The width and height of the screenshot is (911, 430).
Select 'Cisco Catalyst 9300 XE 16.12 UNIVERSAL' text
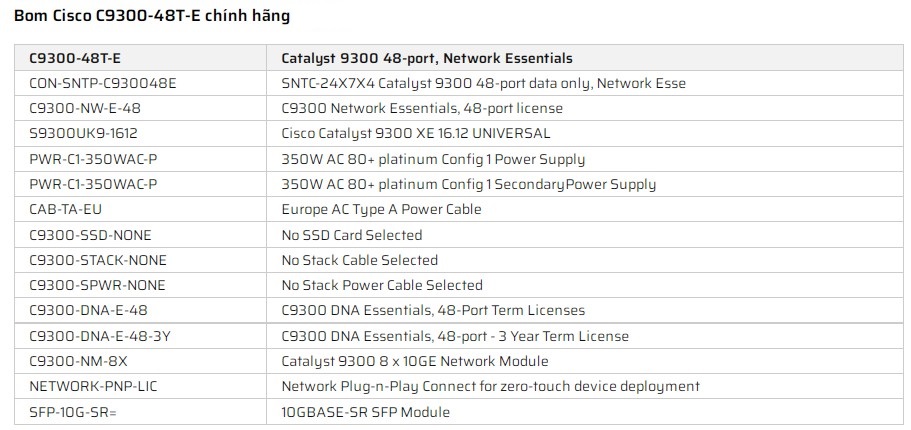tap(430, 133)
